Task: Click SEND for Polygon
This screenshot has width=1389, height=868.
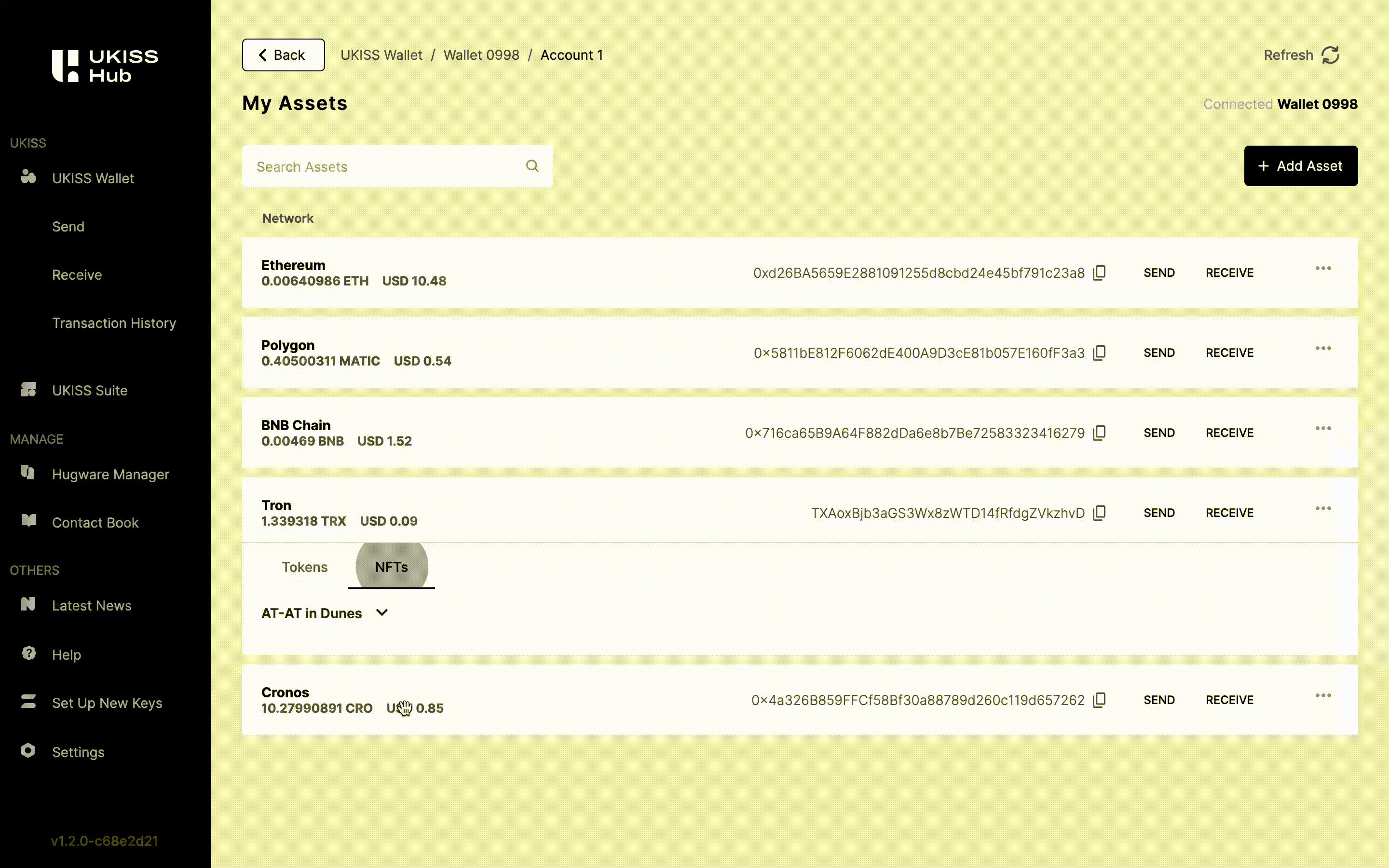Action: [x=1159, y=353]
